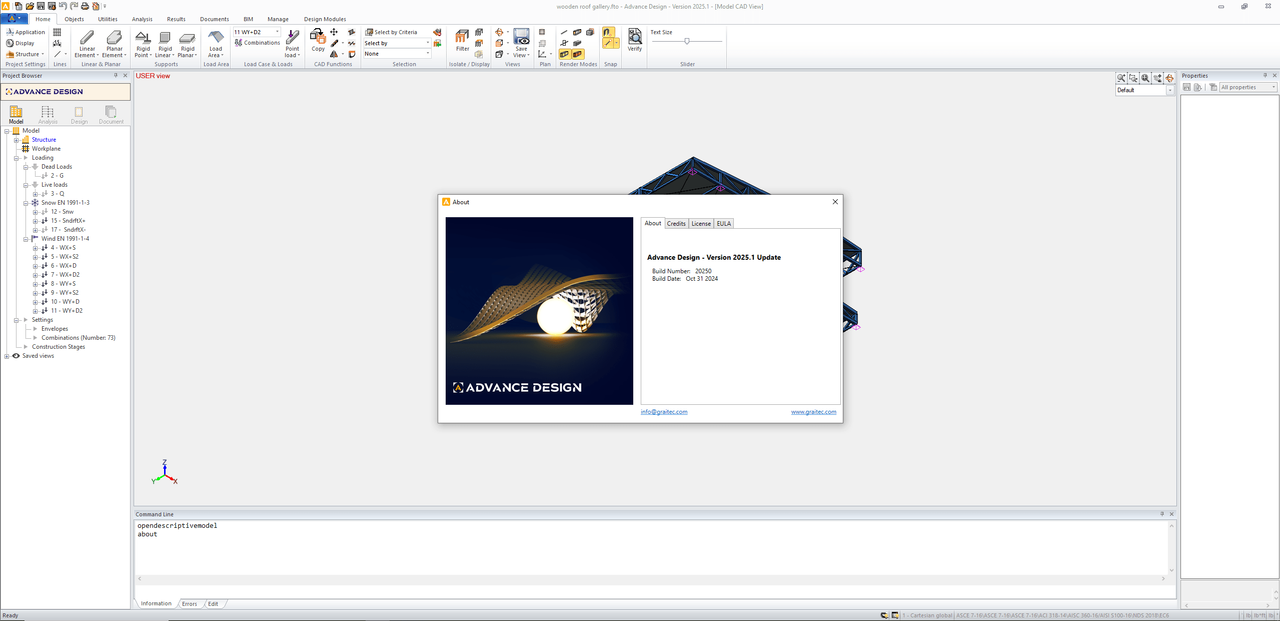Open the load case dropdown showing 11 WY+D2
The width and height of the screenshot is (1280, 621).
257,32
